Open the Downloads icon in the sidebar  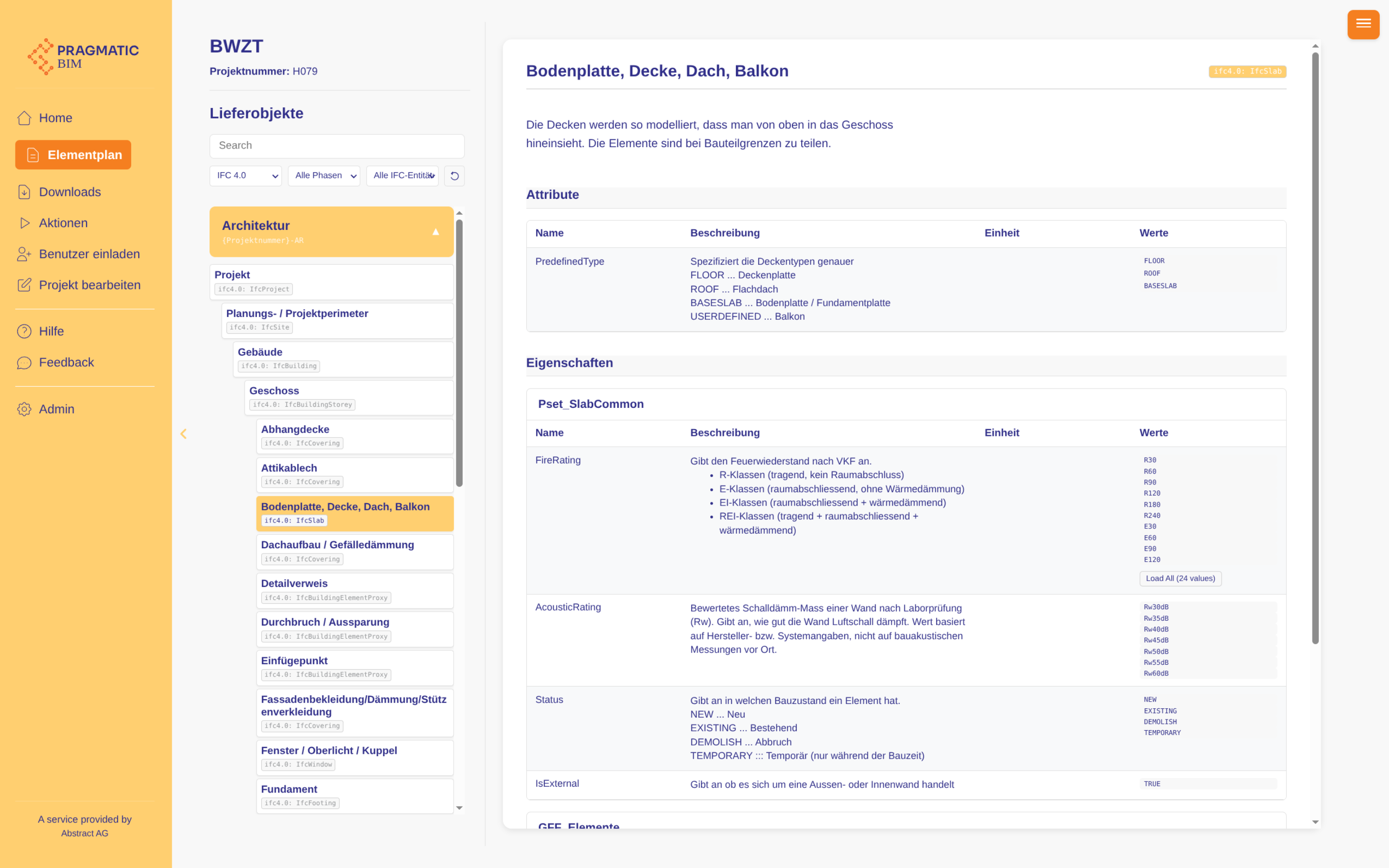click(24, 192)
